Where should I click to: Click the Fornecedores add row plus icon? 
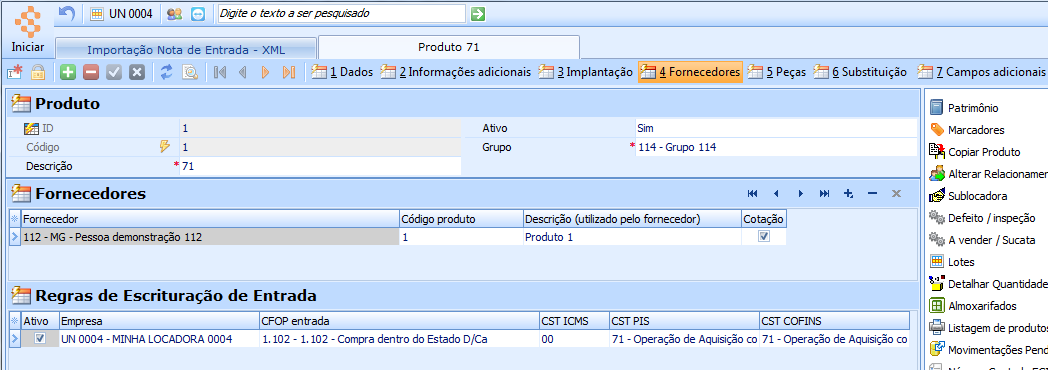849,194
